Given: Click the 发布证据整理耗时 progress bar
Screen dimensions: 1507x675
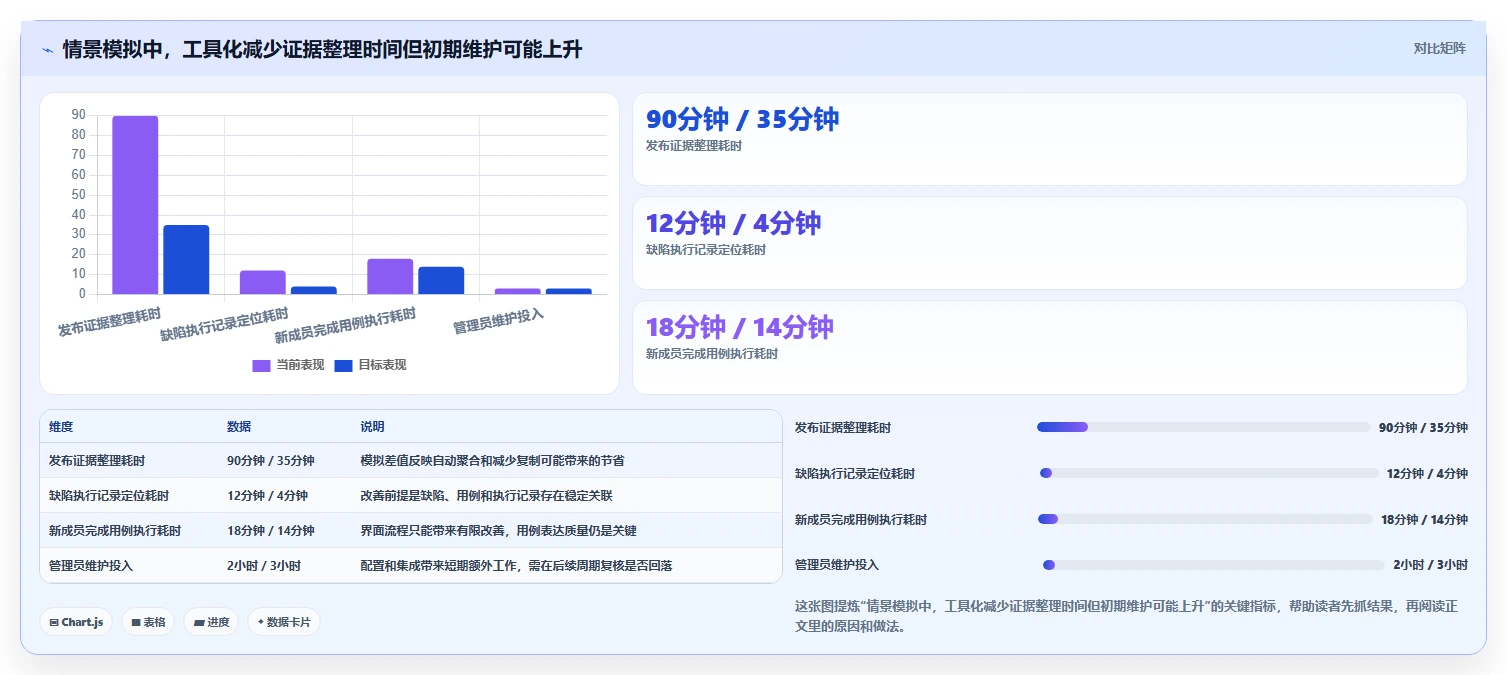Looking at the screenshot, I should coord(1204,427).
